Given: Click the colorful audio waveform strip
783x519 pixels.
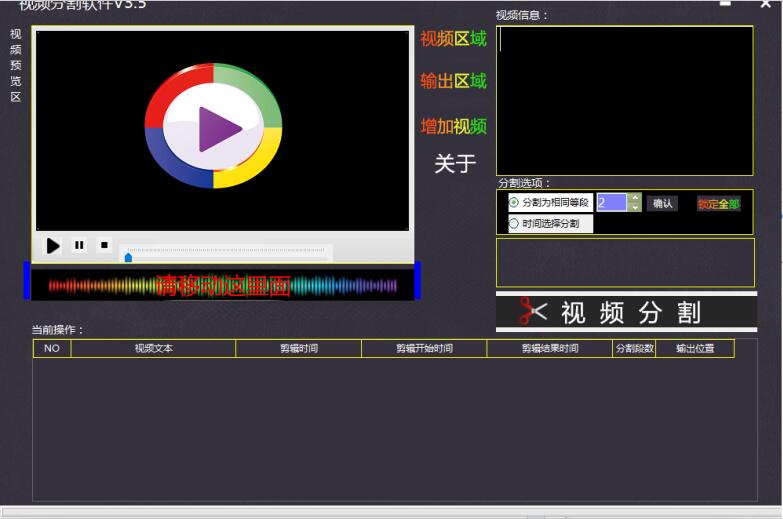Looking at the screenshot, I should click(222, 286).
